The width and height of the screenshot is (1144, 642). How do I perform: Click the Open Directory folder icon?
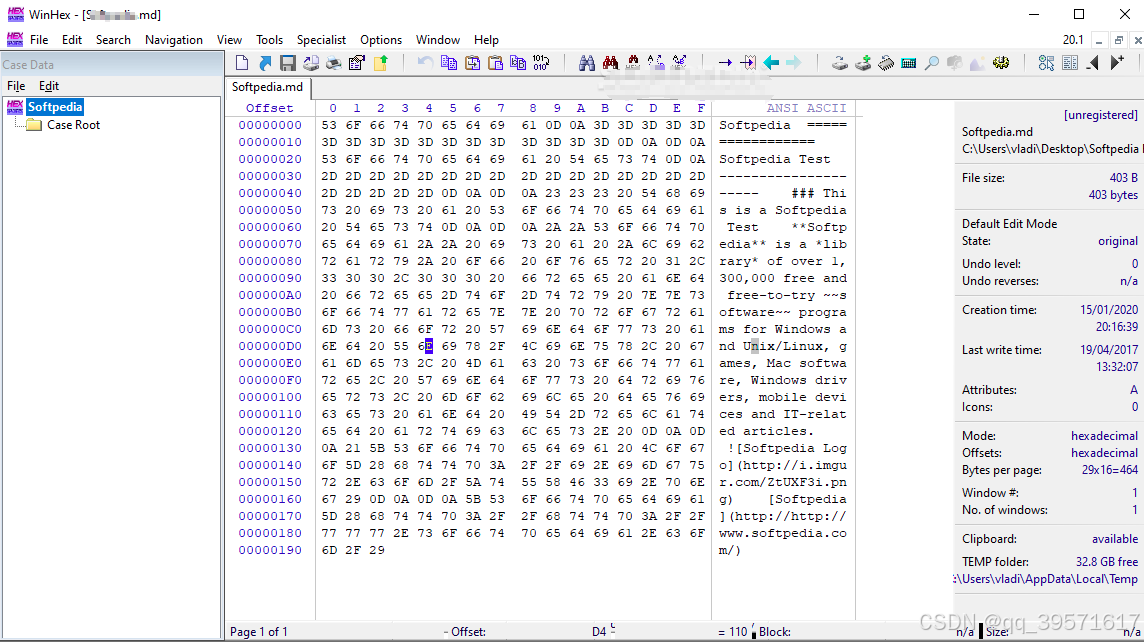coord(380,63)
